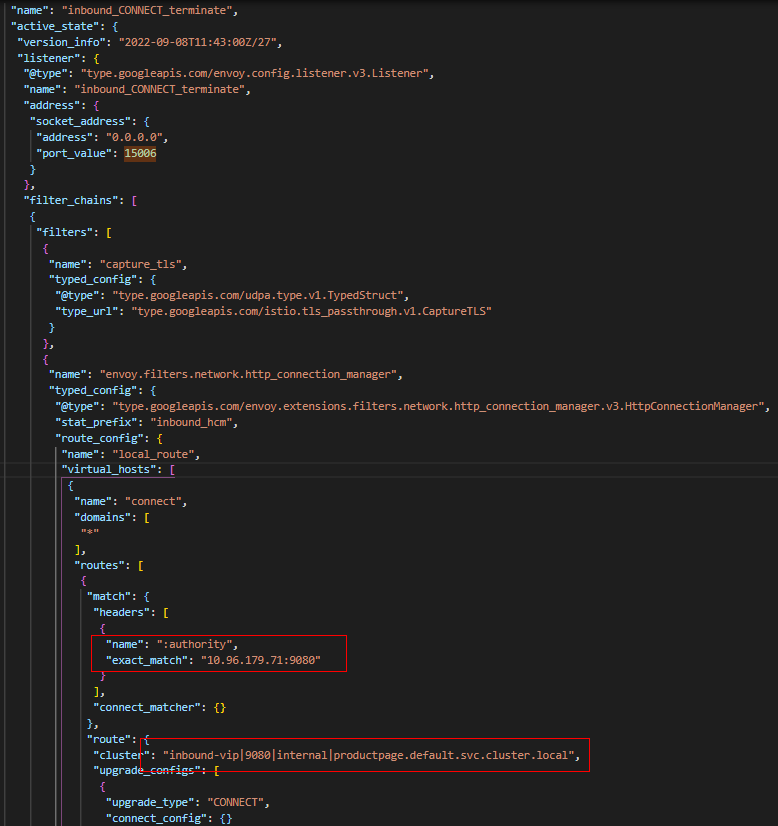
Task: Click the HttpConnectionManager type URL string
Action: click(441, 406)
